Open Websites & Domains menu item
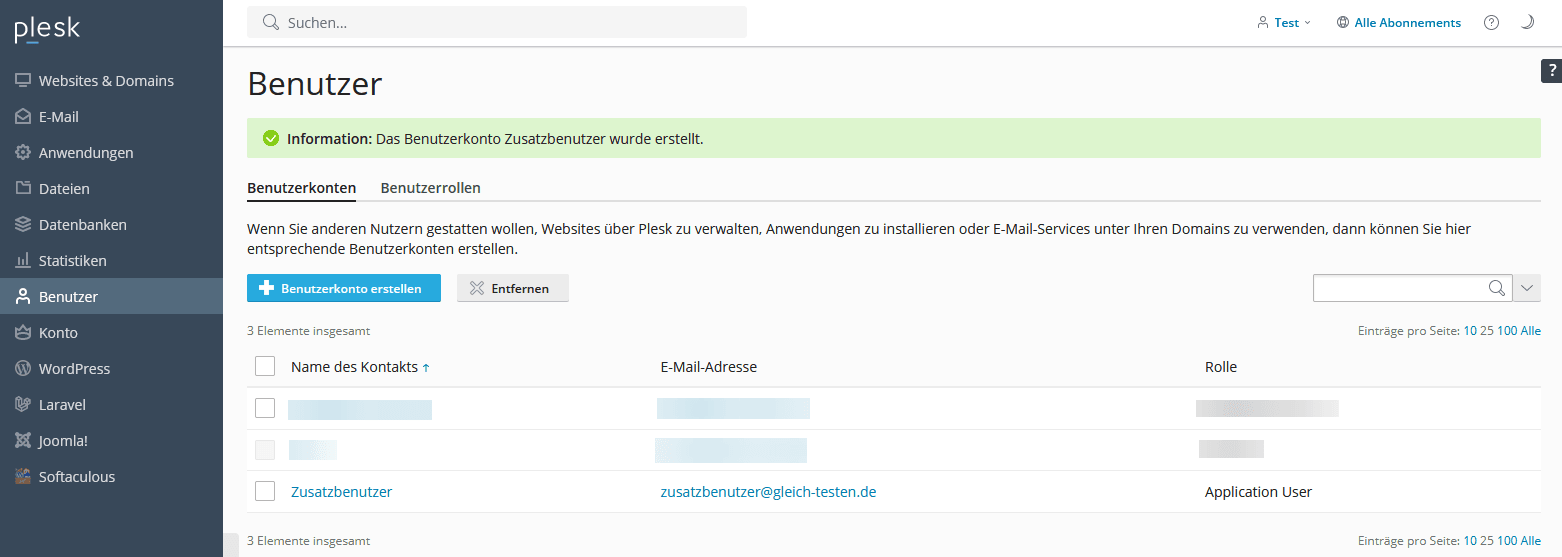 (x=106, y=81)
